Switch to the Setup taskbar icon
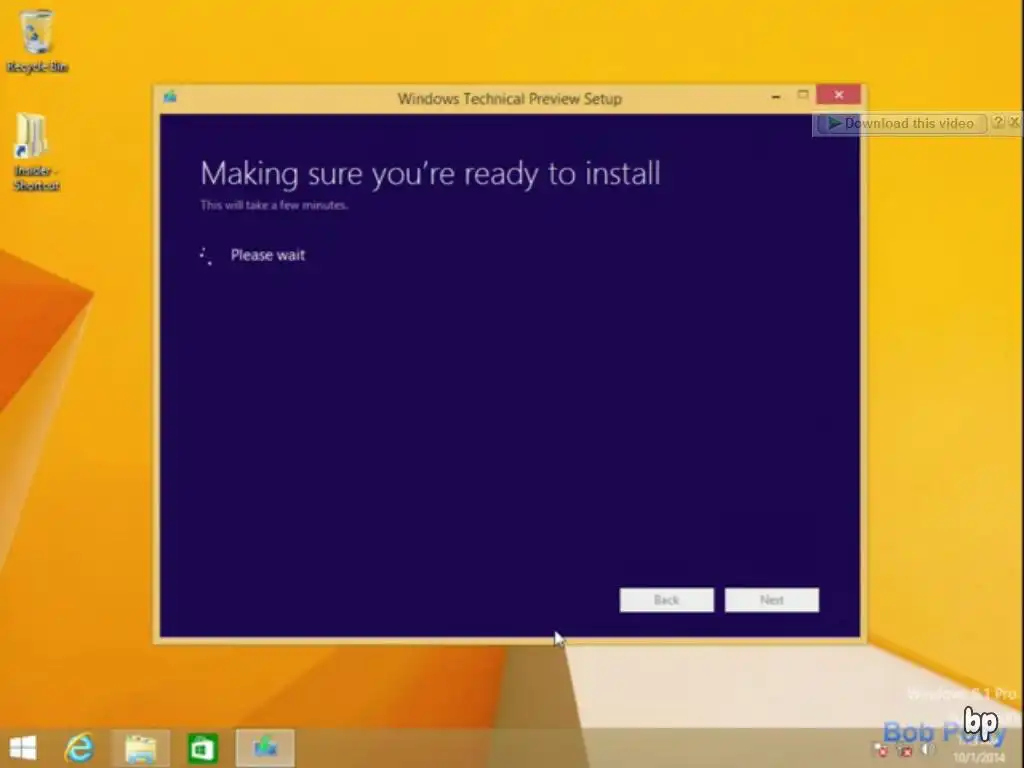This screenshot has width=1024, height=768. 264,748
